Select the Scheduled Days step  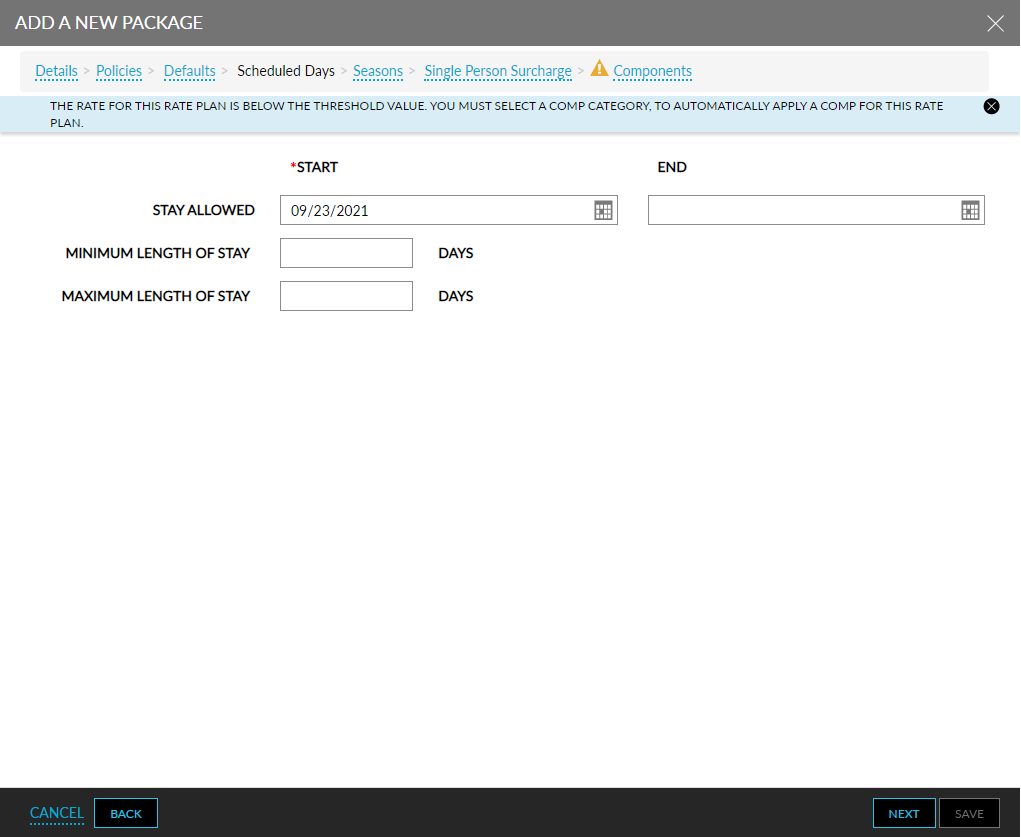(x=286, y=71)
